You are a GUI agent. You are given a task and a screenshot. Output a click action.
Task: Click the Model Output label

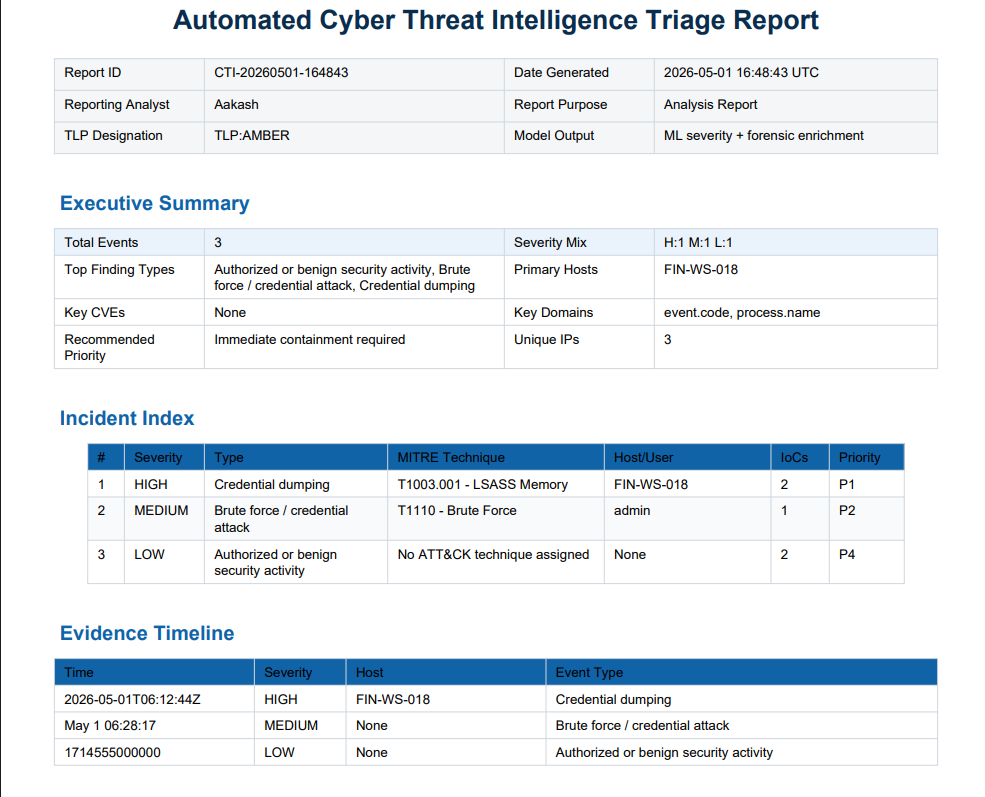553,136
